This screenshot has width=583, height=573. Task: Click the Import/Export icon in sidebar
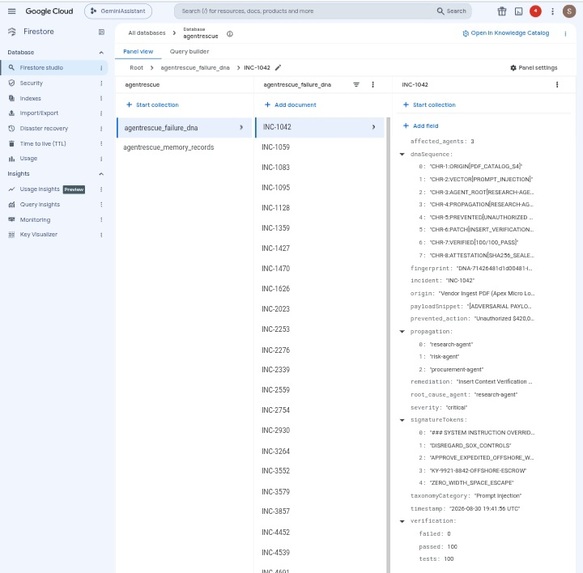coord(12,113)
